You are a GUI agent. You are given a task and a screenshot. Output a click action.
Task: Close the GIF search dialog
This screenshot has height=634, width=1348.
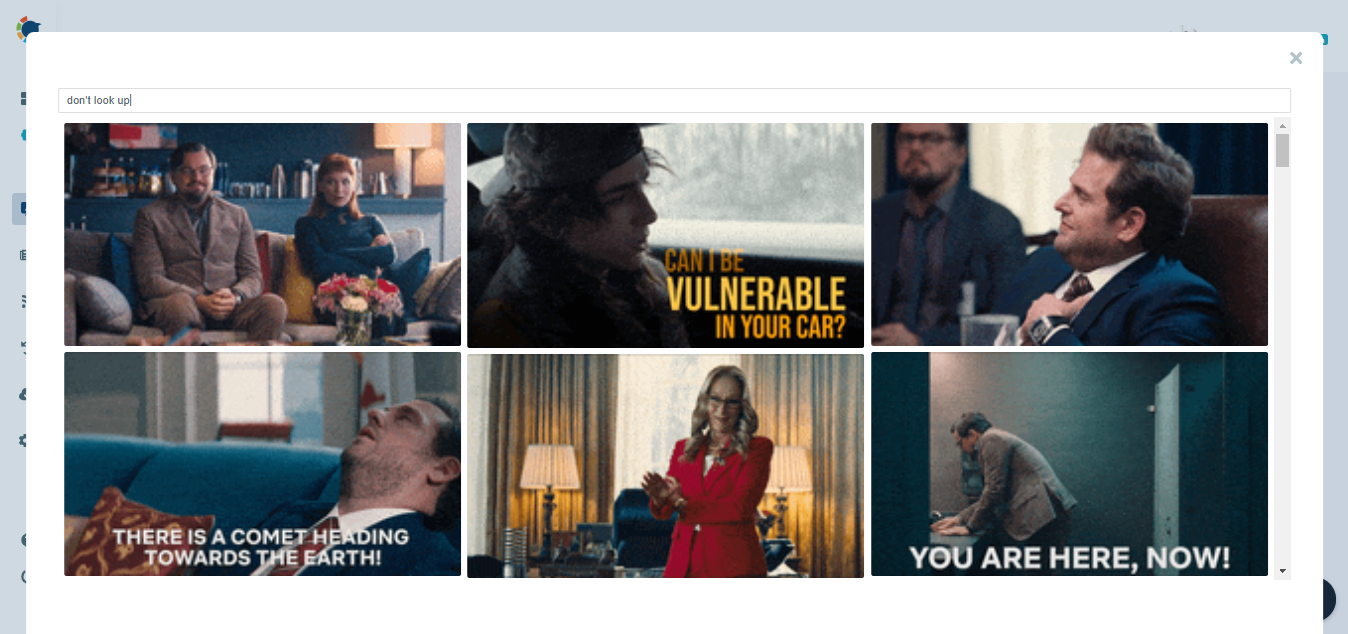tap(1296, 58)
